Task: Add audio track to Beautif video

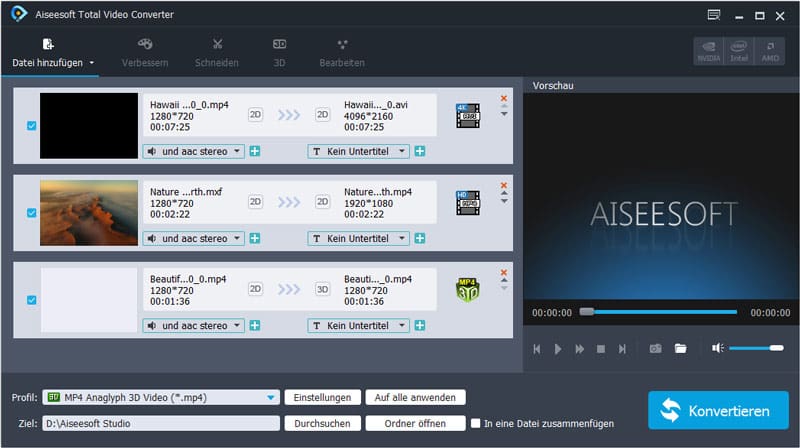Action: 255,326
